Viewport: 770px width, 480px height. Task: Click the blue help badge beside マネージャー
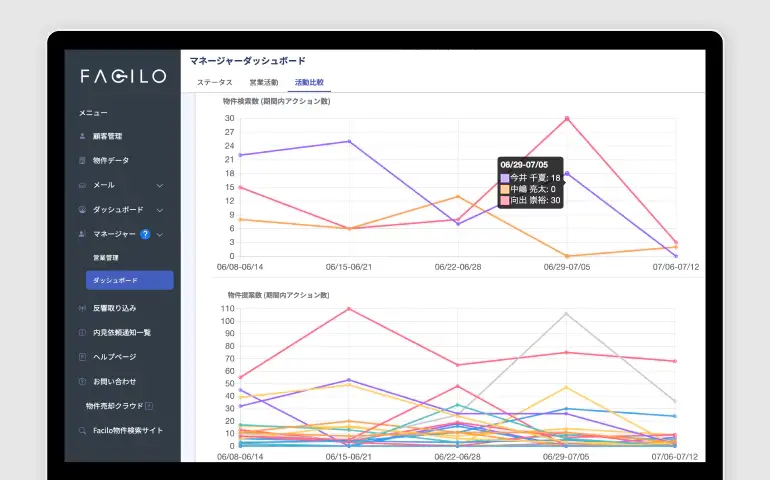145,234
